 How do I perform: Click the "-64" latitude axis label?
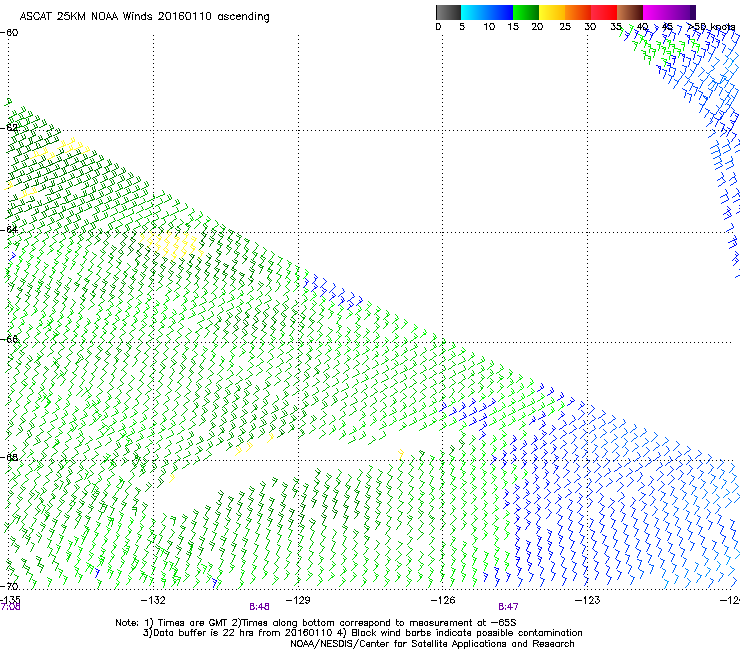[x=9, y=229]
